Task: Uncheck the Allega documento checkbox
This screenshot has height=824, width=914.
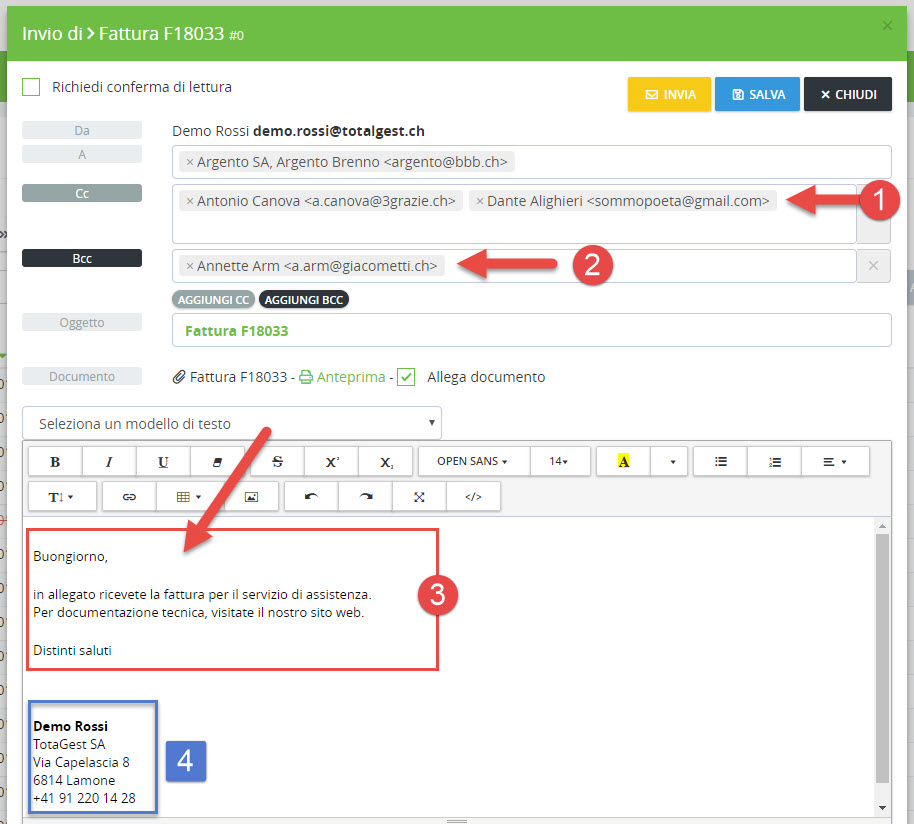Action: click(406, 377)
